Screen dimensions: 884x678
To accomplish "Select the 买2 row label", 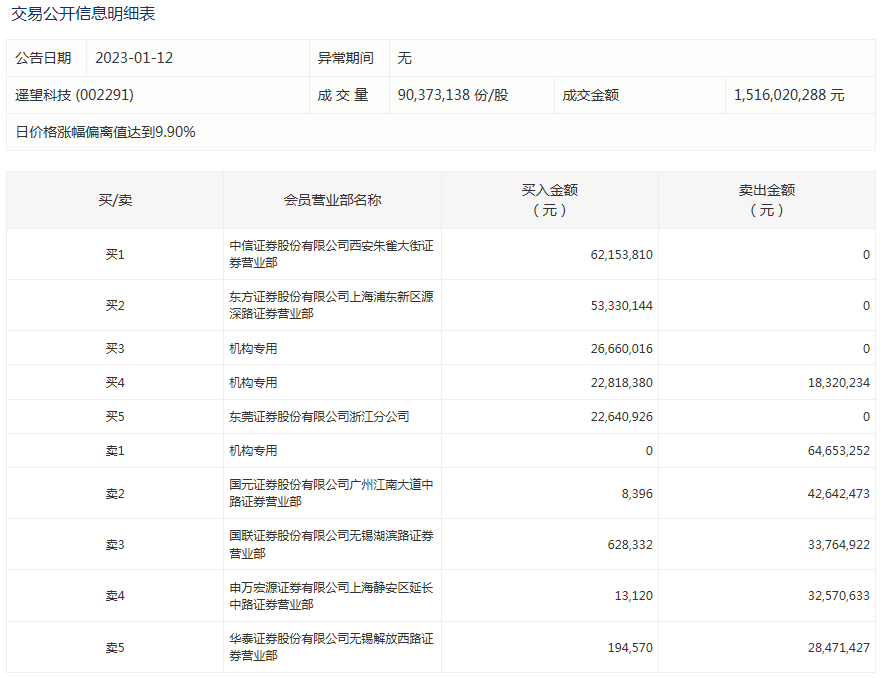I will coord(115,305).
